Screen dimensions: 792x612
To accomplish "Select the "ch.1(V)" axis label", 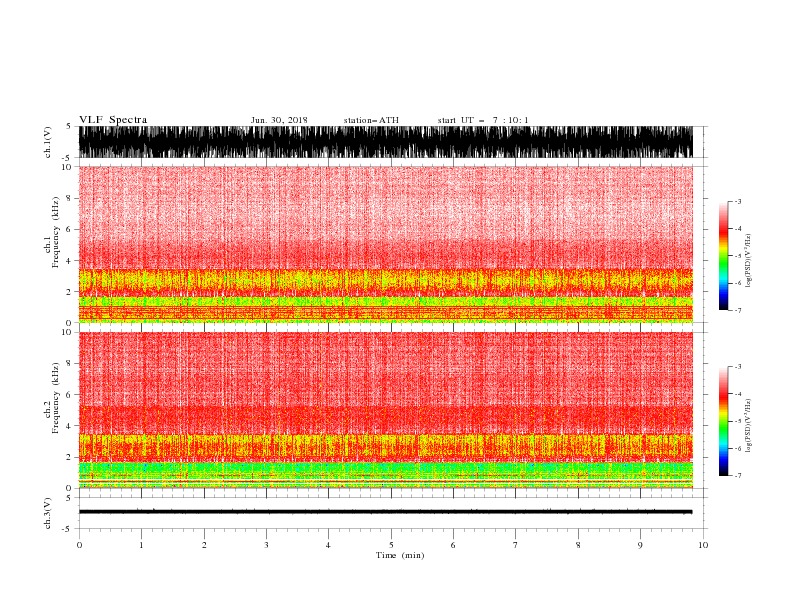I will click(48, 142).
